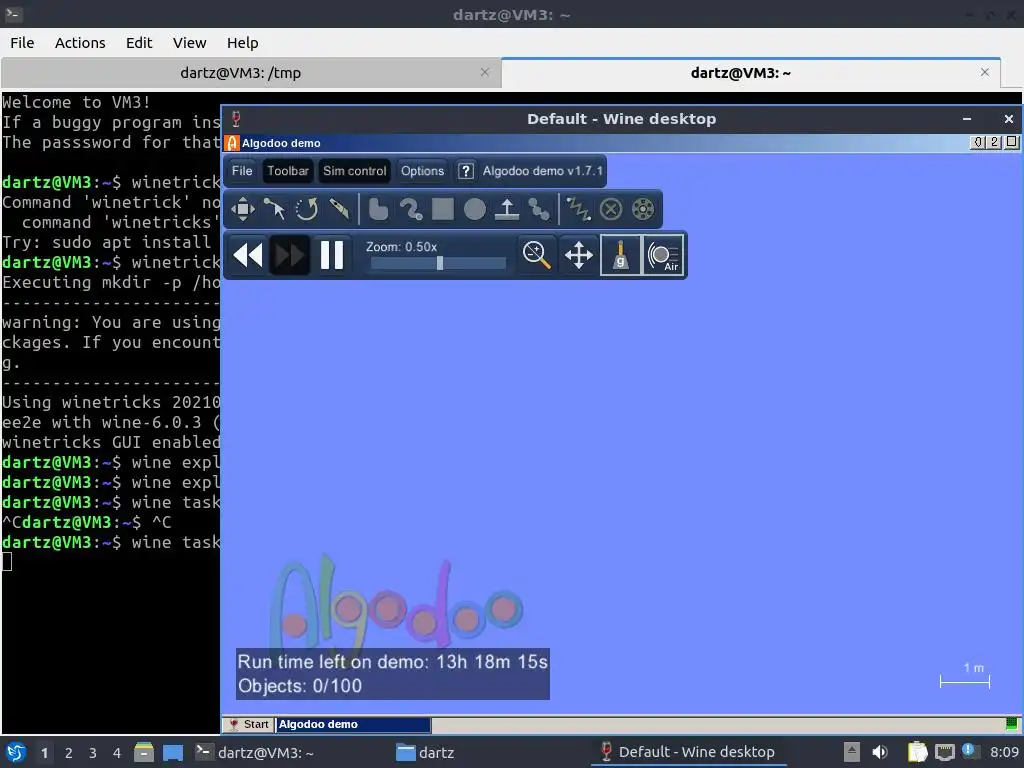Click the greyed Redo forward button
This screenshot has width=1024, height=768.
[x=289, y=255]
